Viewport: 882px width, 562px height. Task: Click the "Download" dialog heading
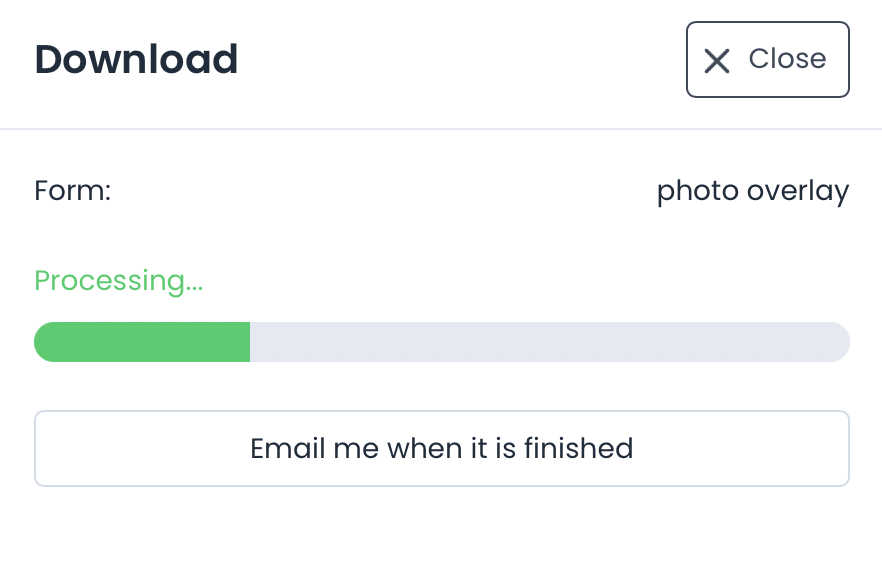click(136, 60)
